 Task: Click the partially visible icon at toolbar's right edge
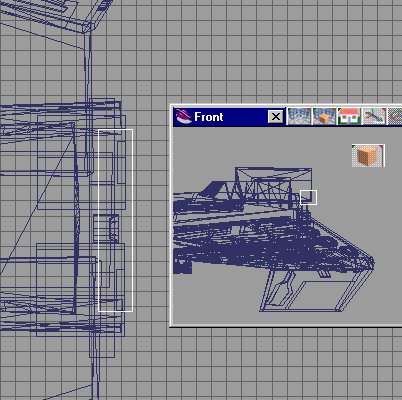point(395,116)
